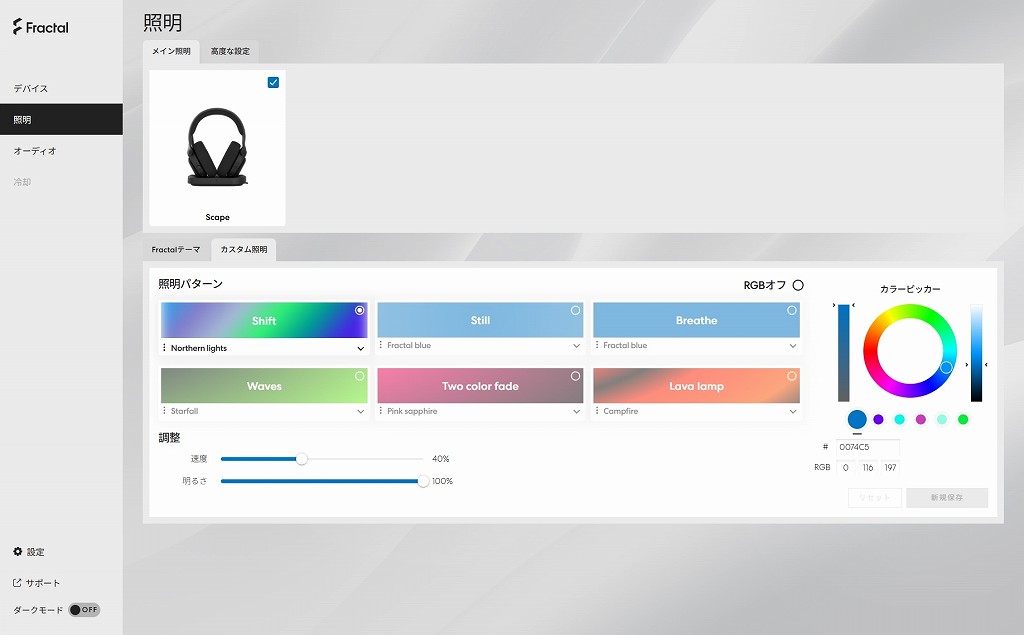1024x635 pixels.
Task: Switch to the Fractalテーマ tab
Action: pyautogui.click(x=176, y=250)
